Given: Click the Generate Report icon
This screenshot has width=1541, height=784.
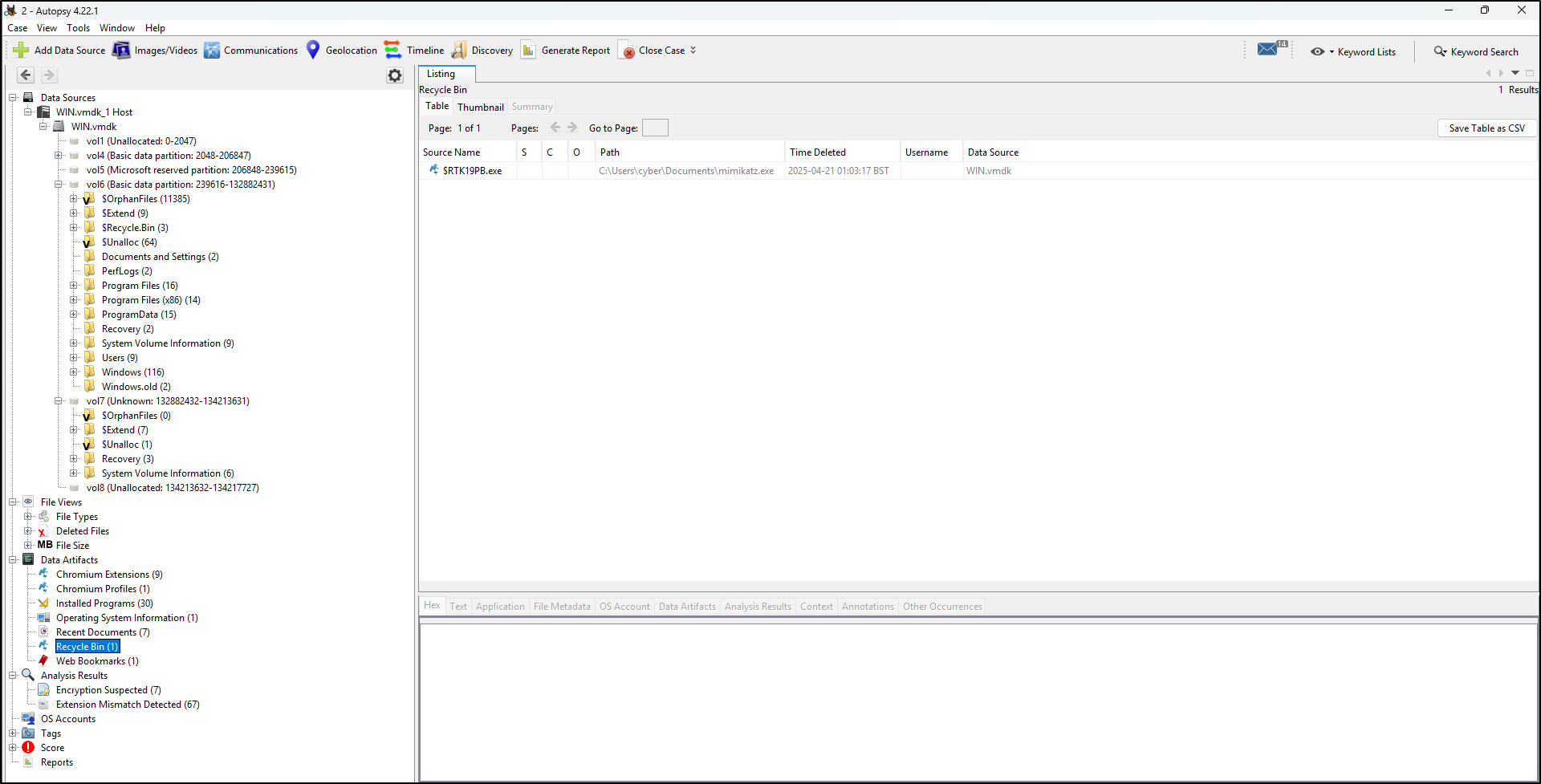Looking at the screenshot, I should [x=528, y=51].
